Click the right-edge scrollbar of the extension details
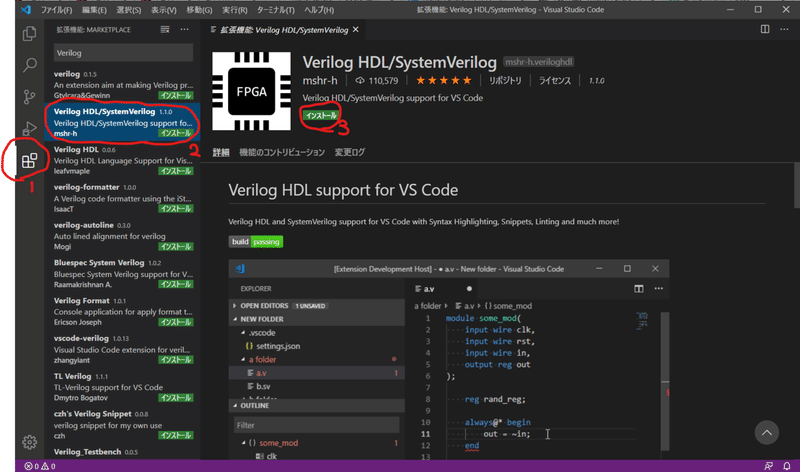The height and width of the screenshot is (472, 800). click(x=797, y=185)
